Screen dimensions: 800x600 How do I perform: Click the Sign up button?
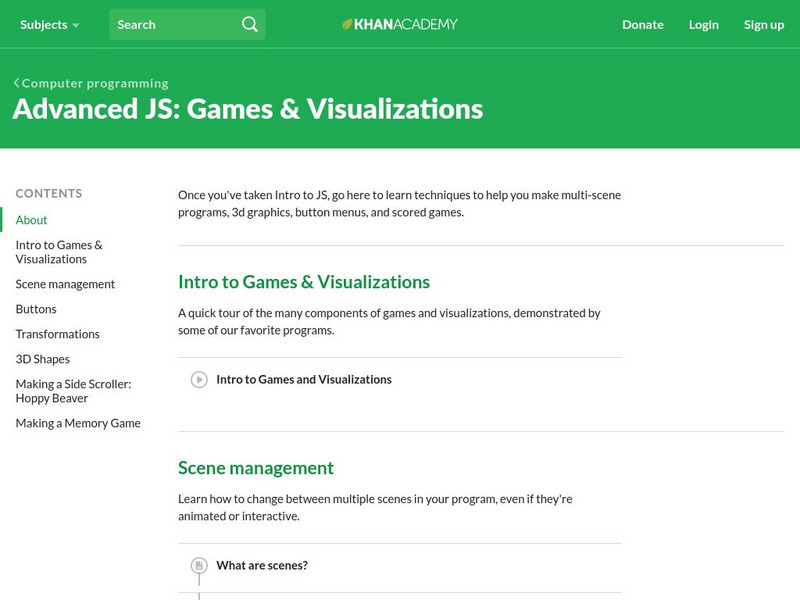coord(763,24)
